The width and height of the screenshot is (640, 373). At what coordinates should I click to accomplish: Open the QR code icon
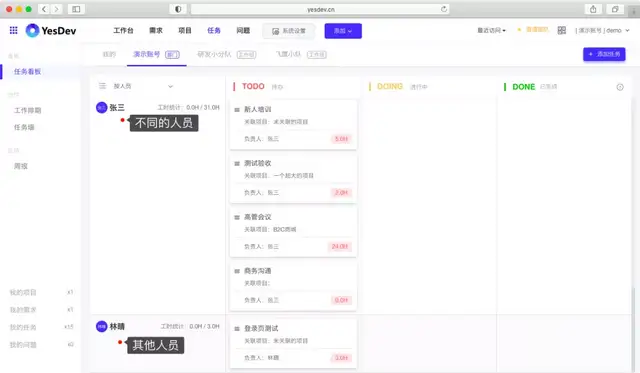pyautogui.click(x=562, y=30)
